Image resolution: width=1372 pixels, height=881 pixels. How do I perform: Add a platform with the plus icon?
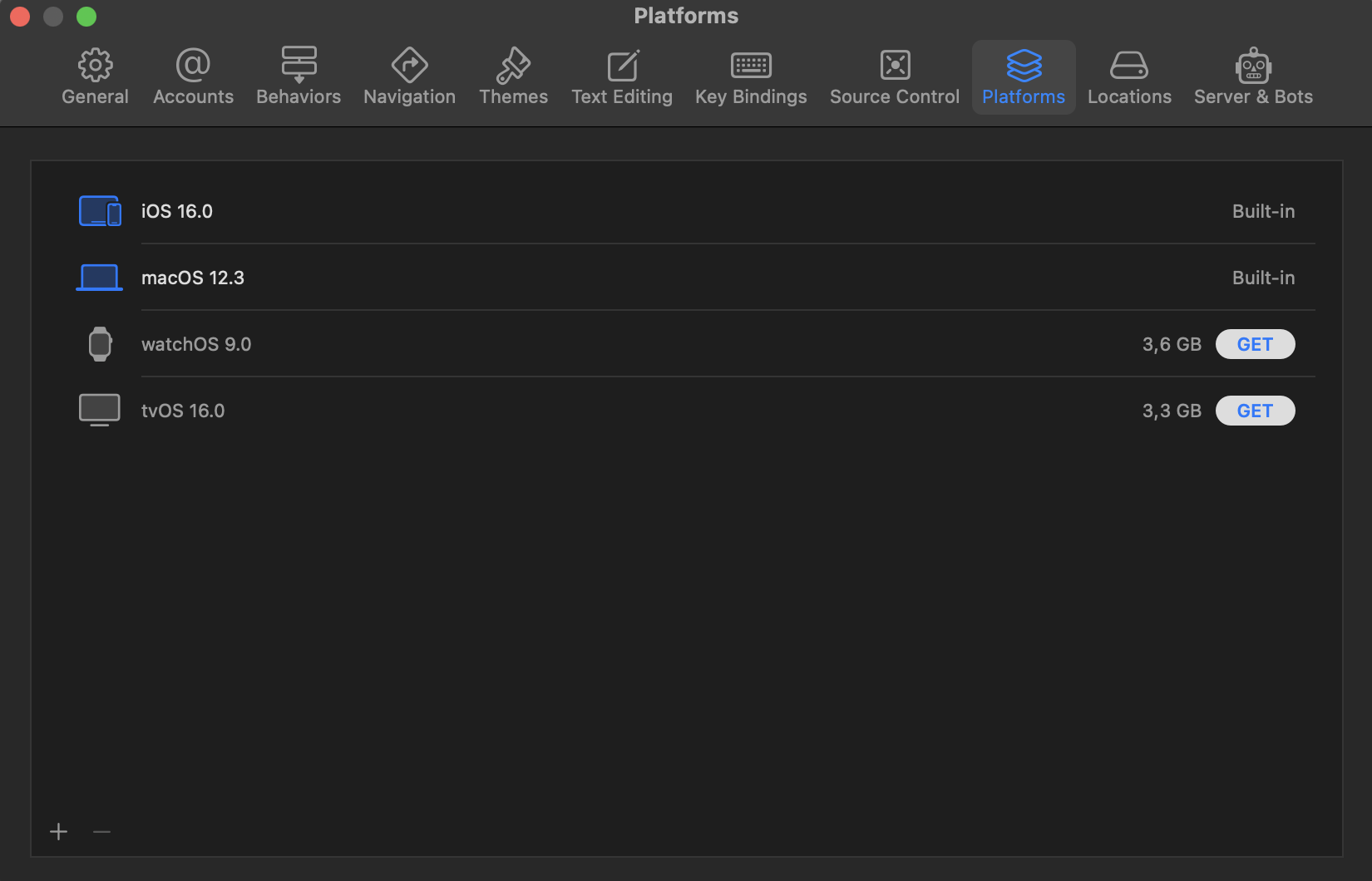click(58, 832)
